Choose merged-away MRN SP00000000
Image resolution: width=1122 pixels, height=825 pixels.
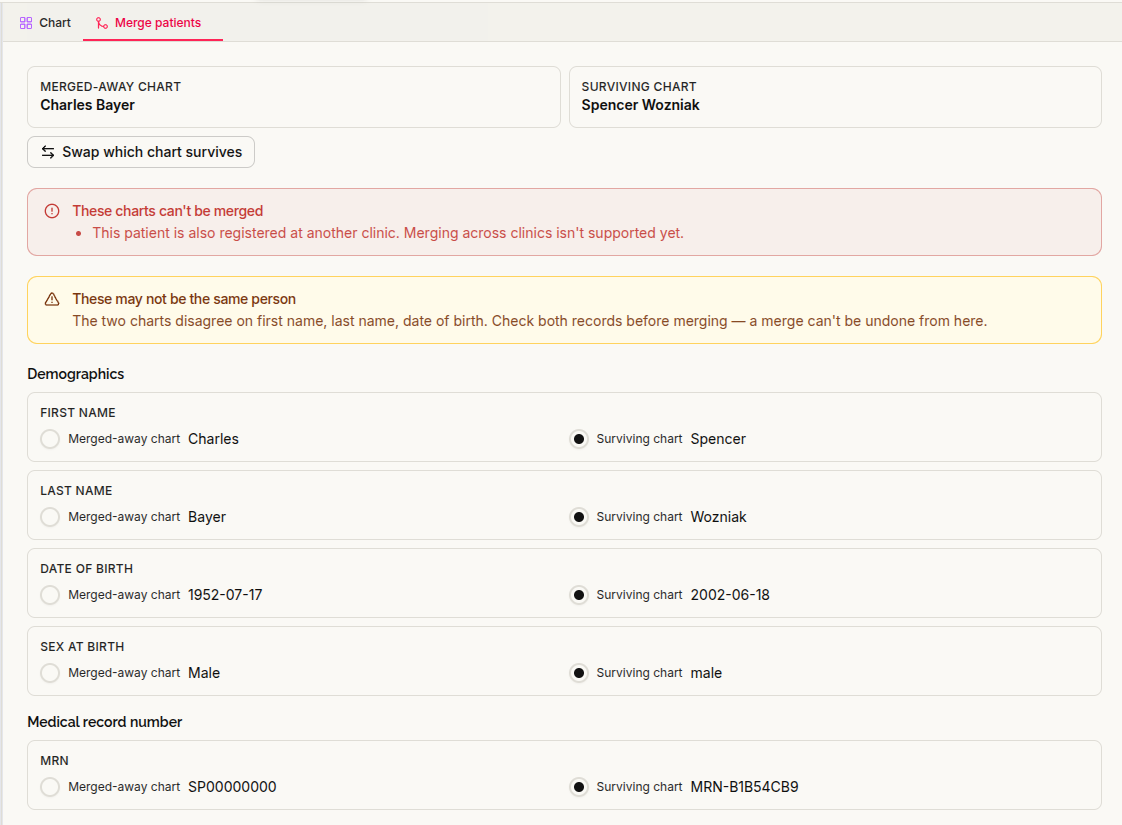[50, 786]
